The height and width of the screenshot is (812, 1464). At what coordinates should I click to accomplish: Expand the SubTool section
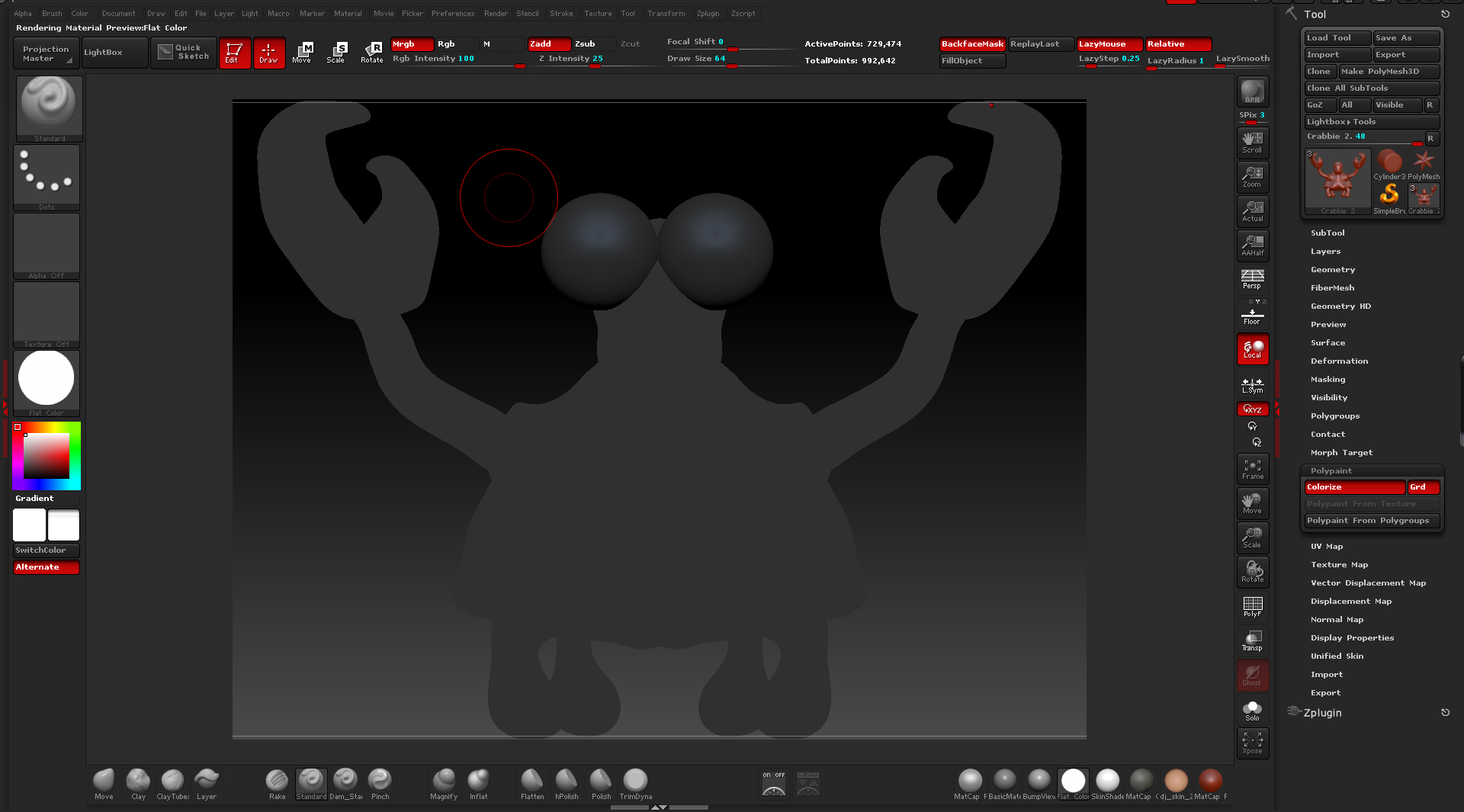pos(1328,233)
